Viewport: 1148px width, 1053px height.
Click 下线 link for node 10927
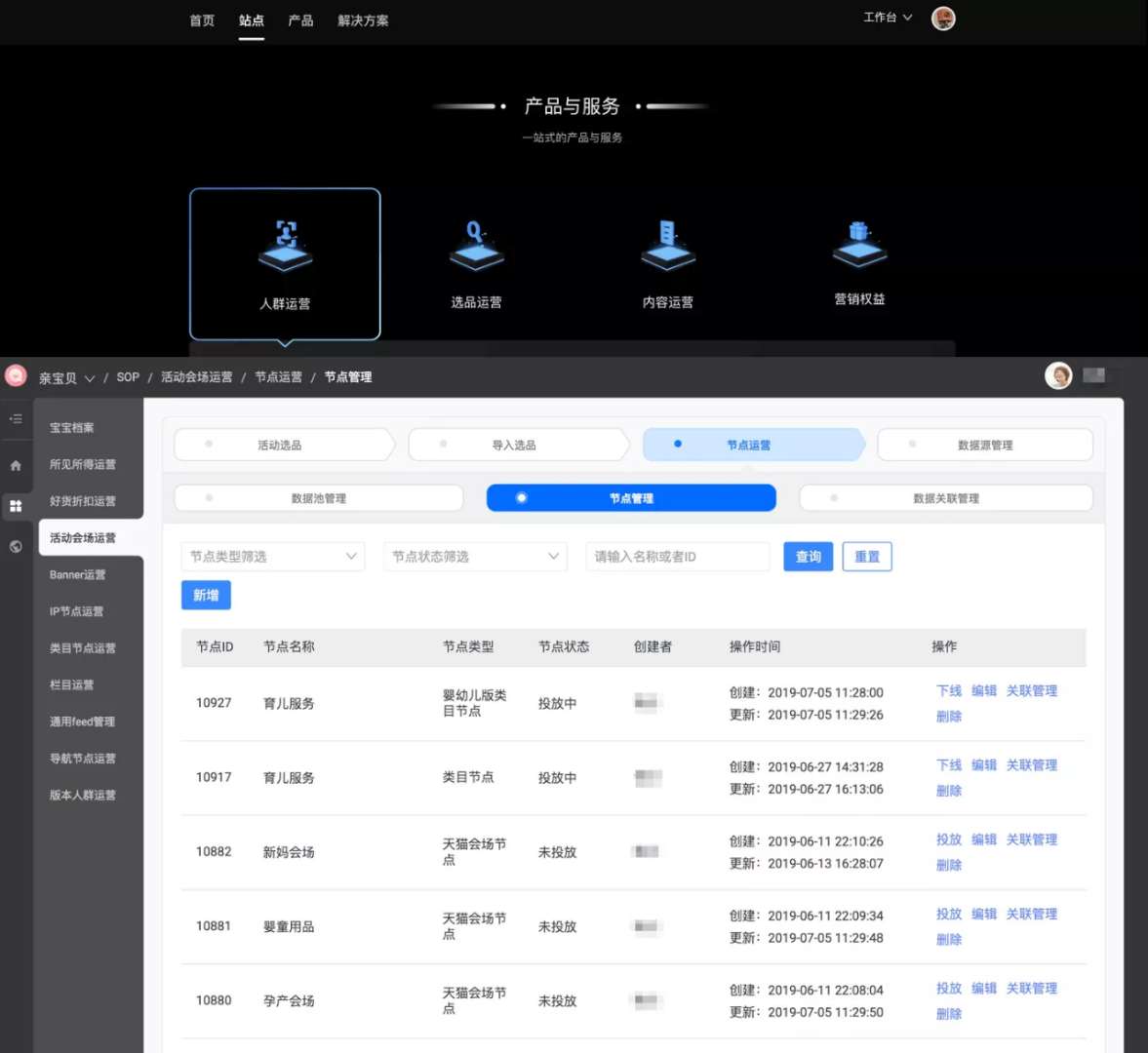pos(949,690)
